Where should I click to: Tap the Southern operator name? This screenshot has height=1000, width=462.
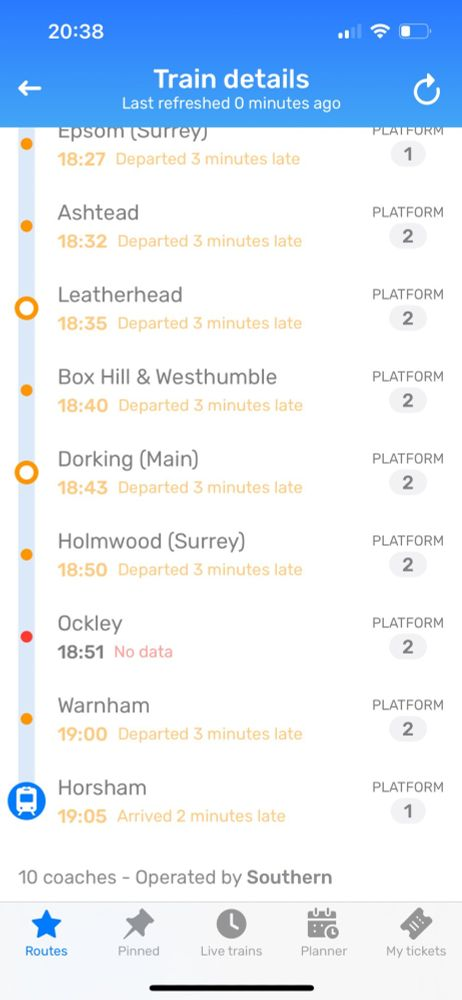(x=289, y=878)
